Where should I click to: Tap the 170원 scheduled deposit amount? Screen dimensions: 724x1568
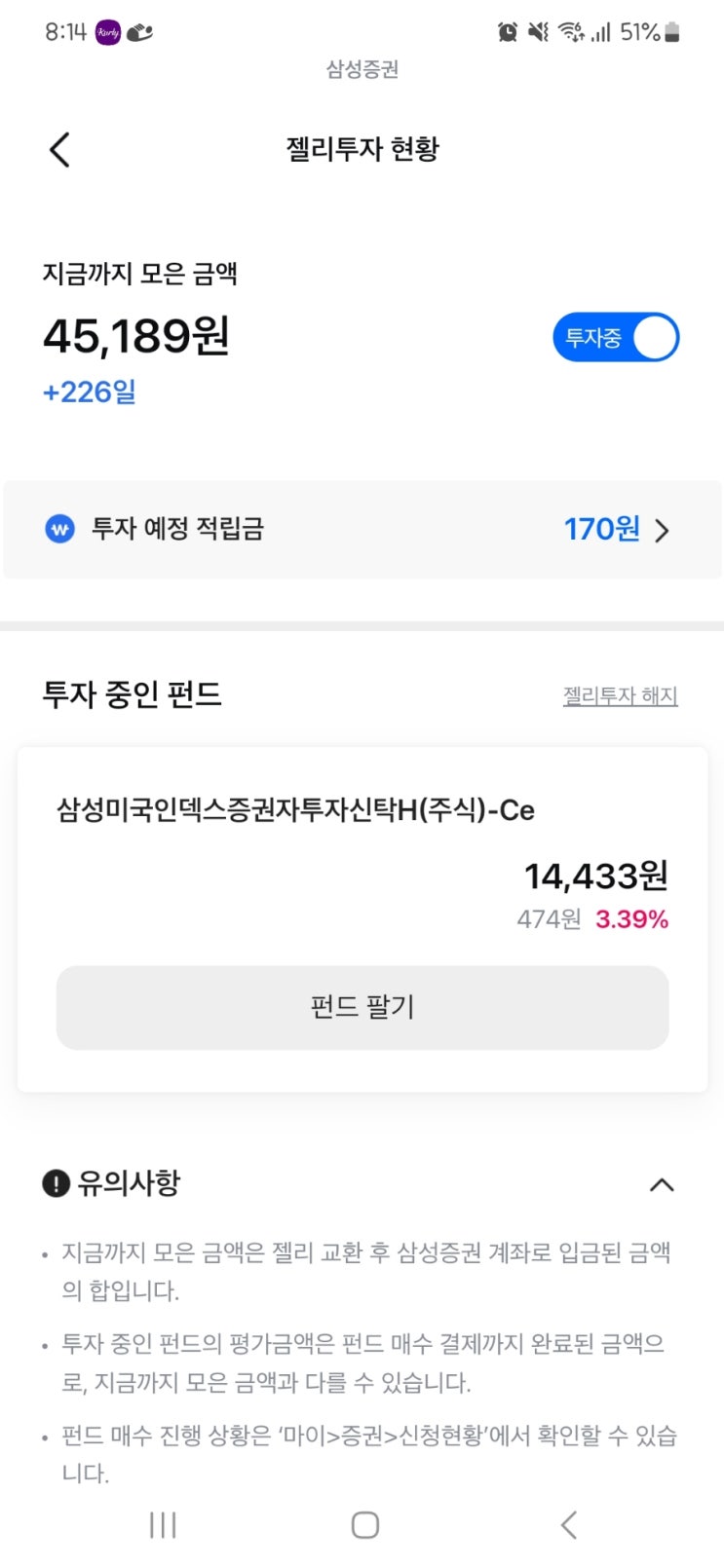[x=601, y=530]
